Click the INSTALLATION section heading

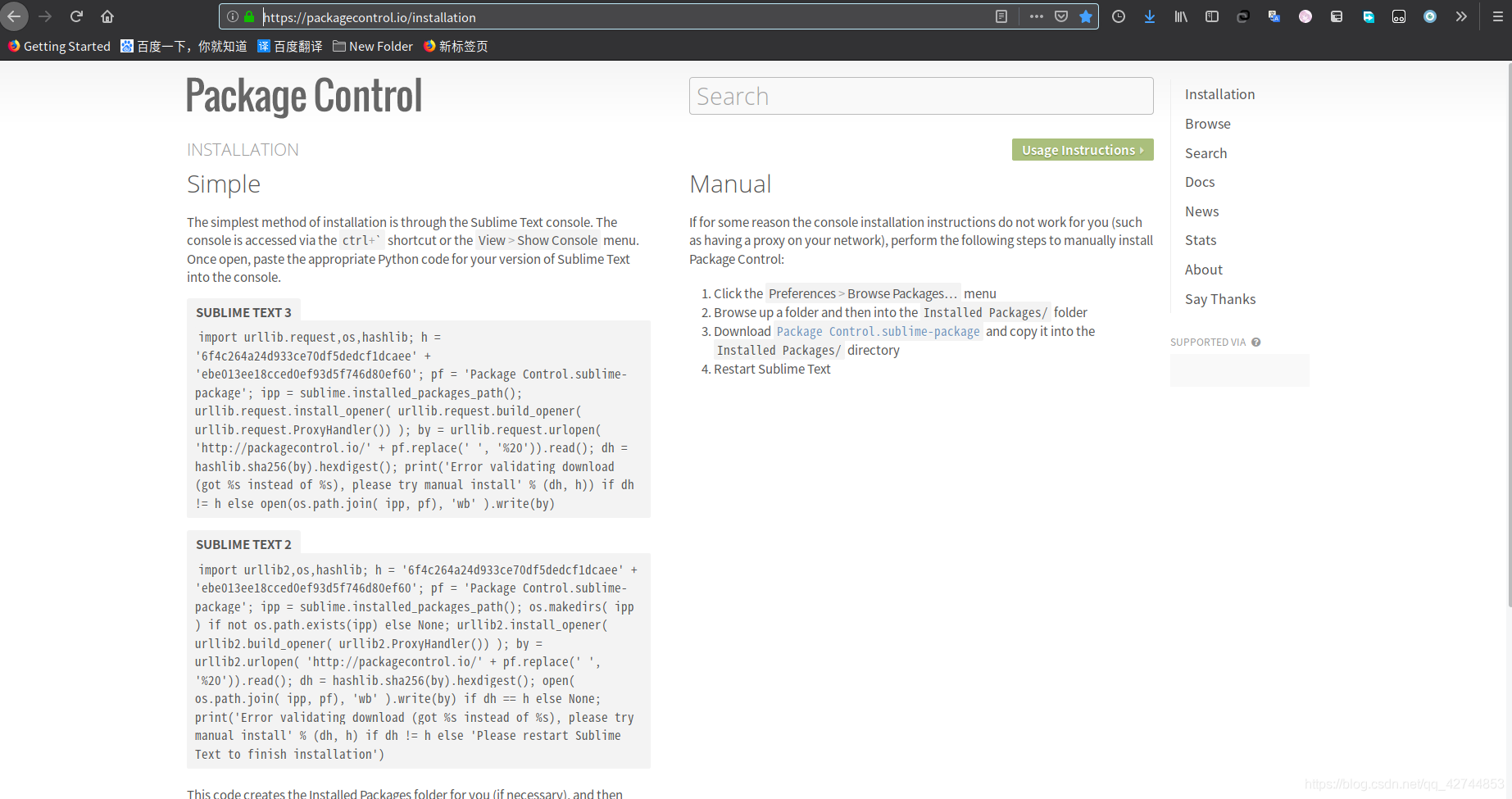tap(243, 150)
